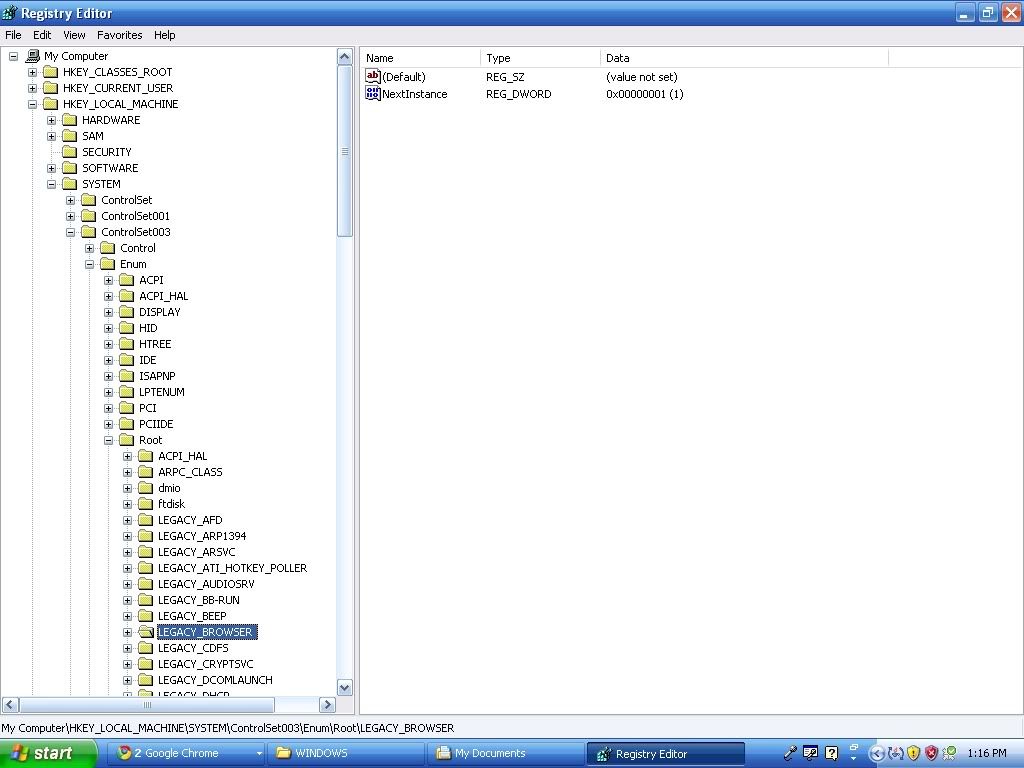Click the HARDWARE key folder icon
The height and width of the screenshot is (768, 1024).
pyautogui.click(x=70, y=120)
